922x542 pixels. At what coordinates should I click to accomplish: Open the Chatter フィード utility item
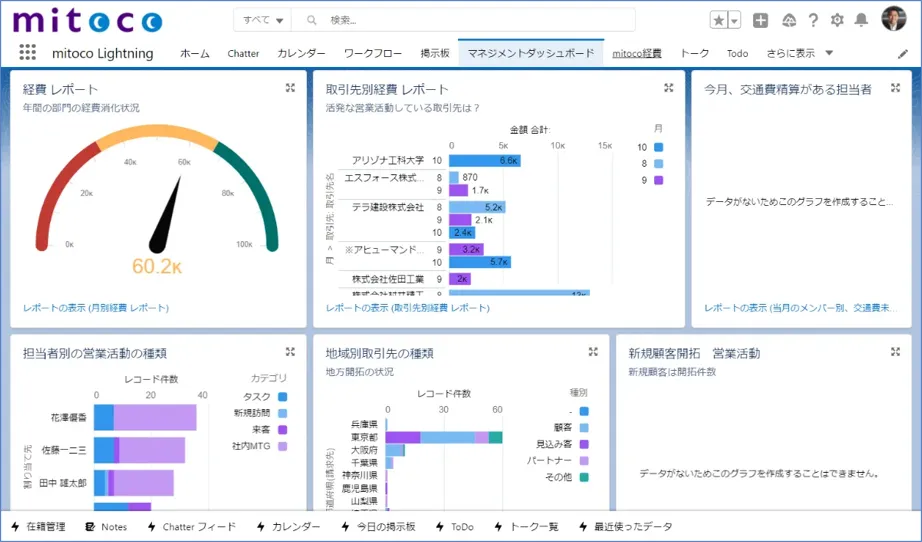[x=191, y=527]
